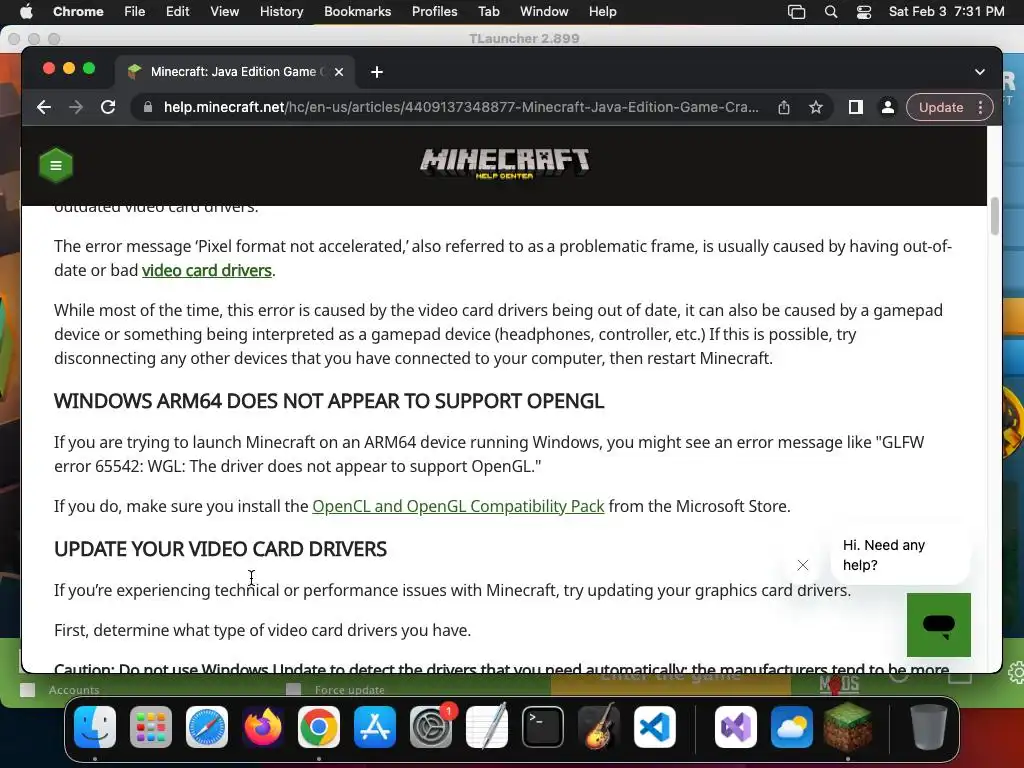Open Firefox from the Dock
This screenshot has width=1024, height=768.
(x=263, y=726)
